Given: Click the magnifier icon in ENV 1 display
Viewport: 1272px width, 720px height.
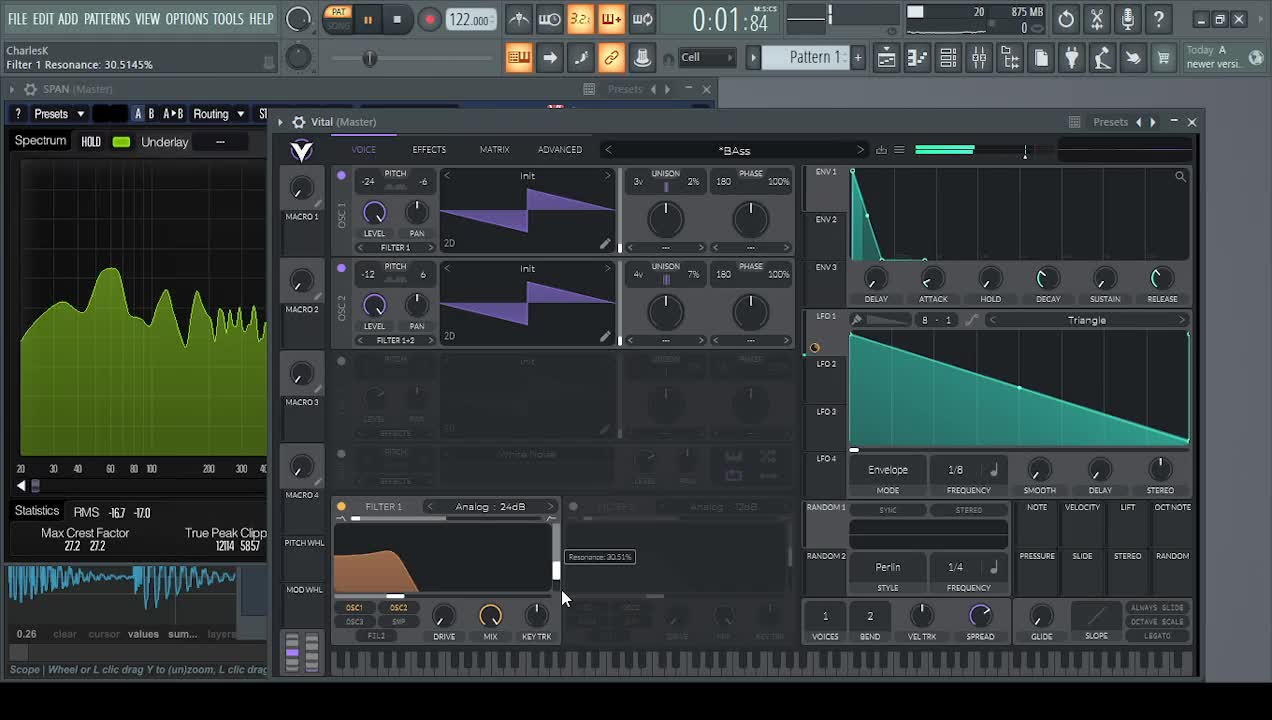Looking at the screenshot, I should pos(1180,177).
